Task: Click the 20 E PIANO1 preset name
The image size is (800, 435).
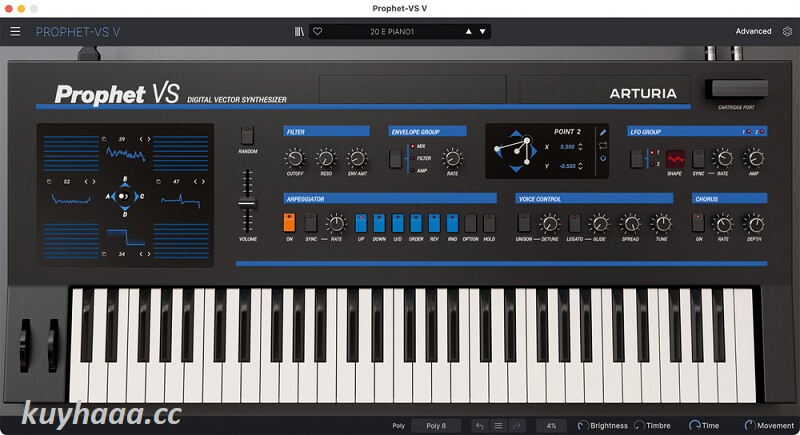Action: point(392,32)
